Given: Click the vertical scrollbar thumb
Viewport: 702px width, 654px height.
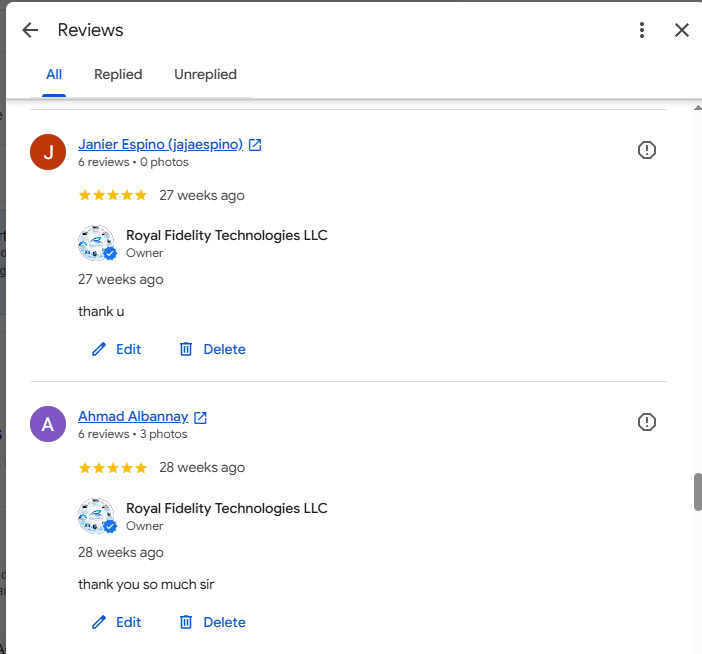Looking at the screenshot, I should (x=698, y=492).
